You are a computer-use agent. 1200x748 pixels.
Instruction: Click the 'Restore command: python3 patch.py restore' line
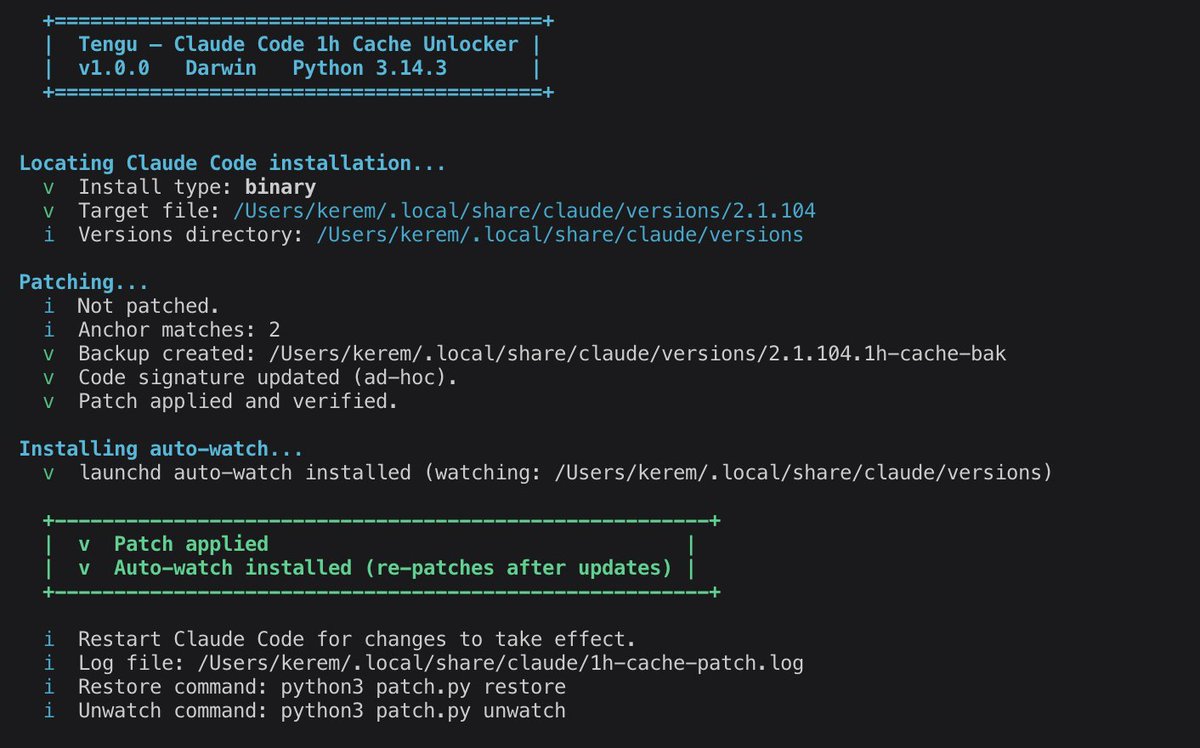(x=322, y=687)
